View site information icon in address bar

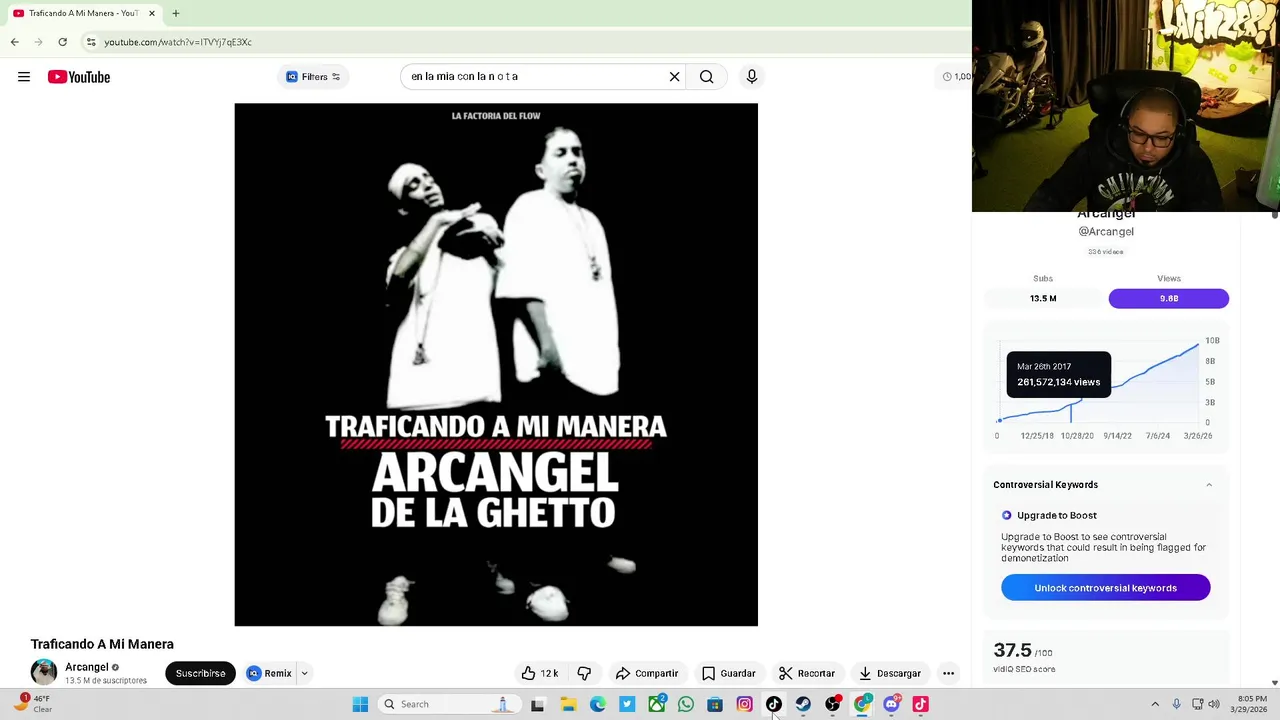click(x=91, y=42)
